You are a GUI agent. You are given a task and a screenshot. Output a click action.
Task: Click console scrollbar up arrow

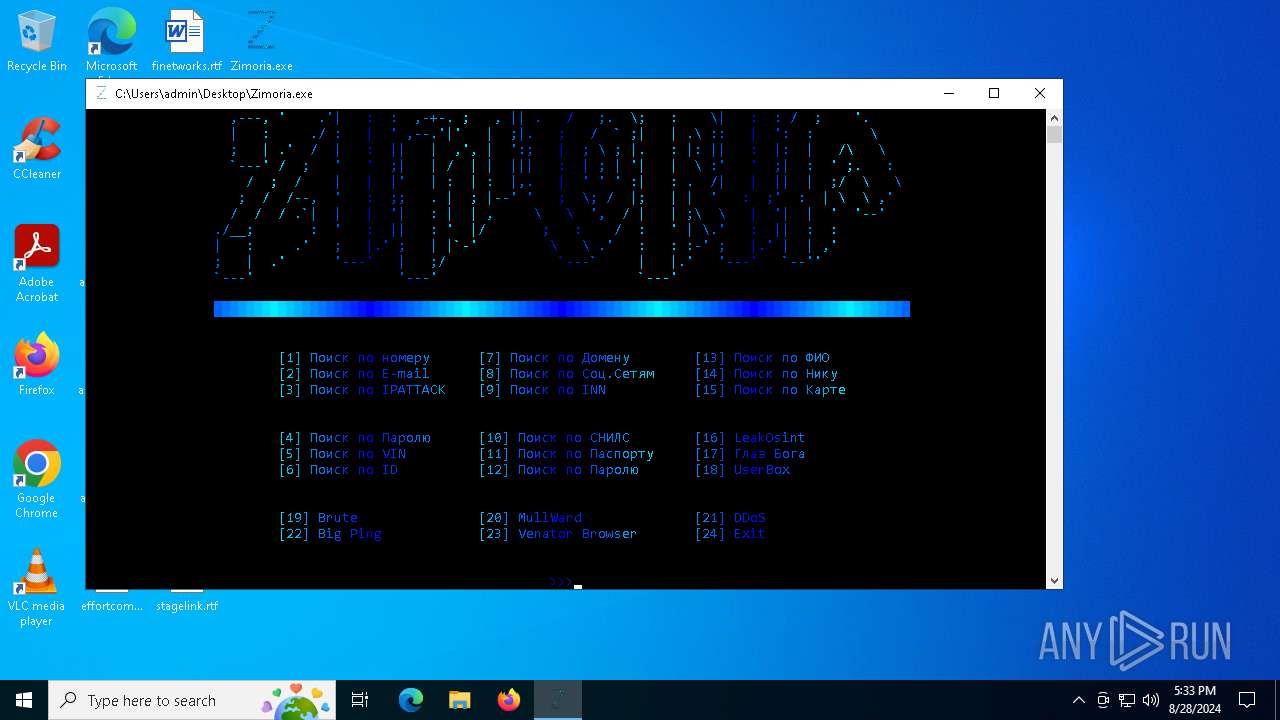[x=1054, y=117]
